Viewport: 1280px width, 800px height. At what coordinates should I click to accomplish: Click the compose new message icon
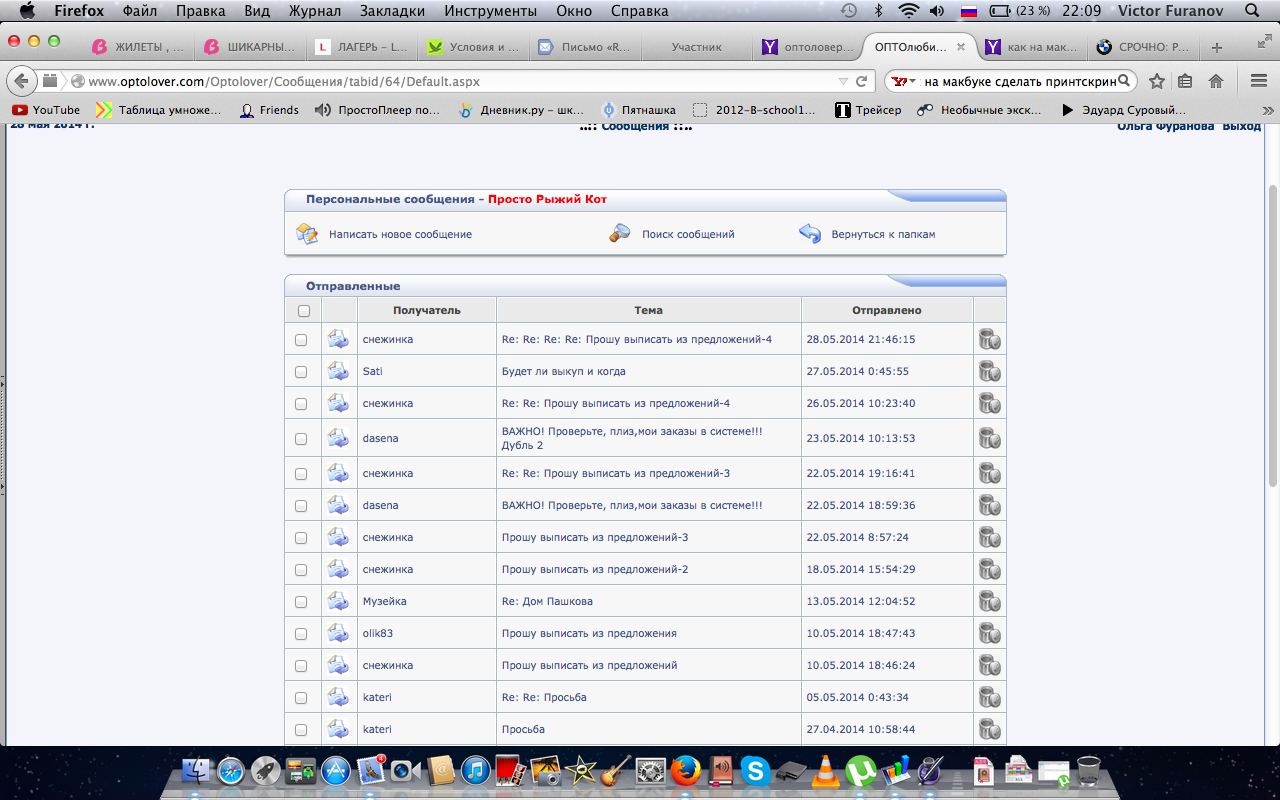tap(307, 234)
